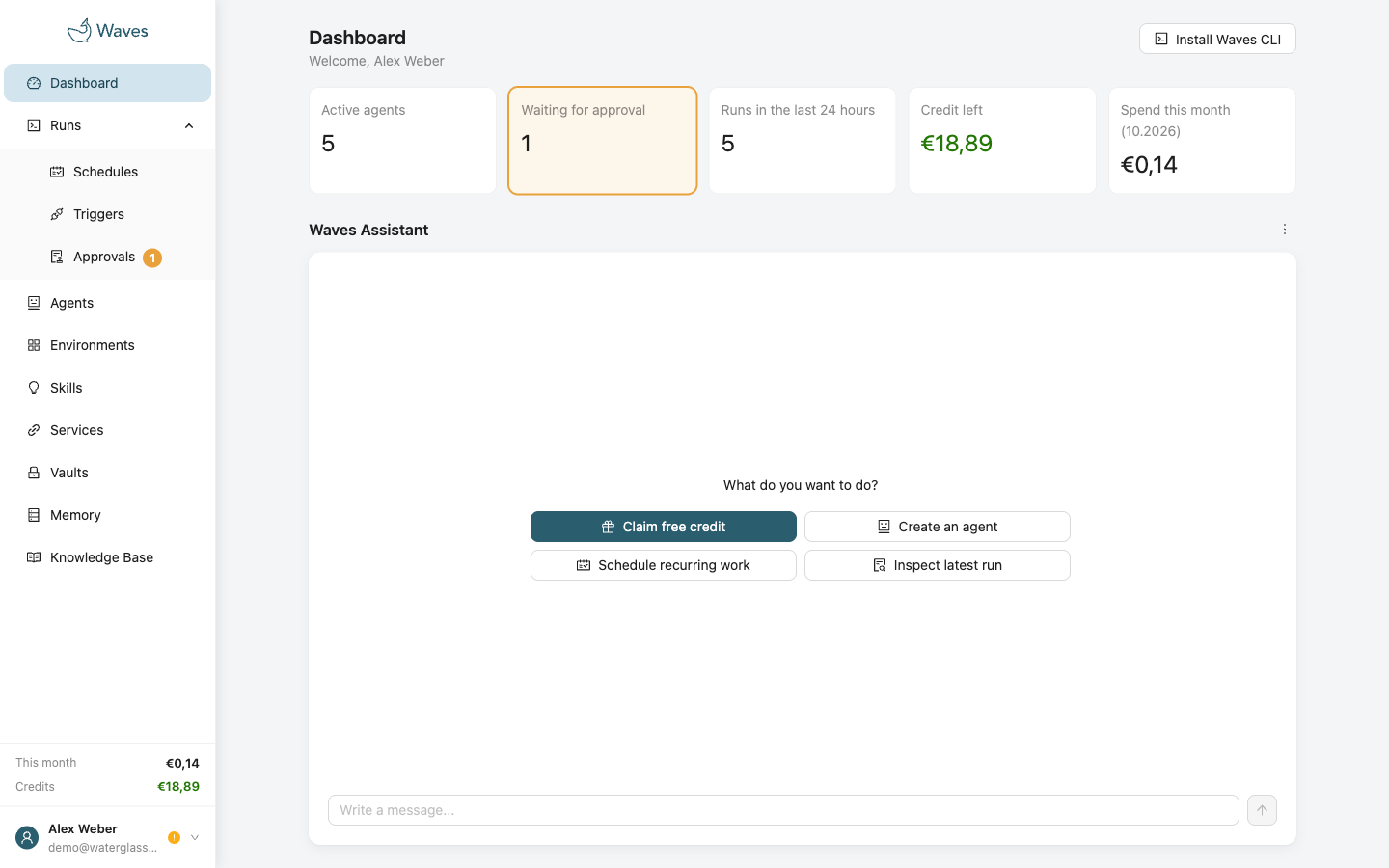Viewport: 1389px width, 868px height.
Task: Open Skills in the sidebar
Action: point(107,388)
